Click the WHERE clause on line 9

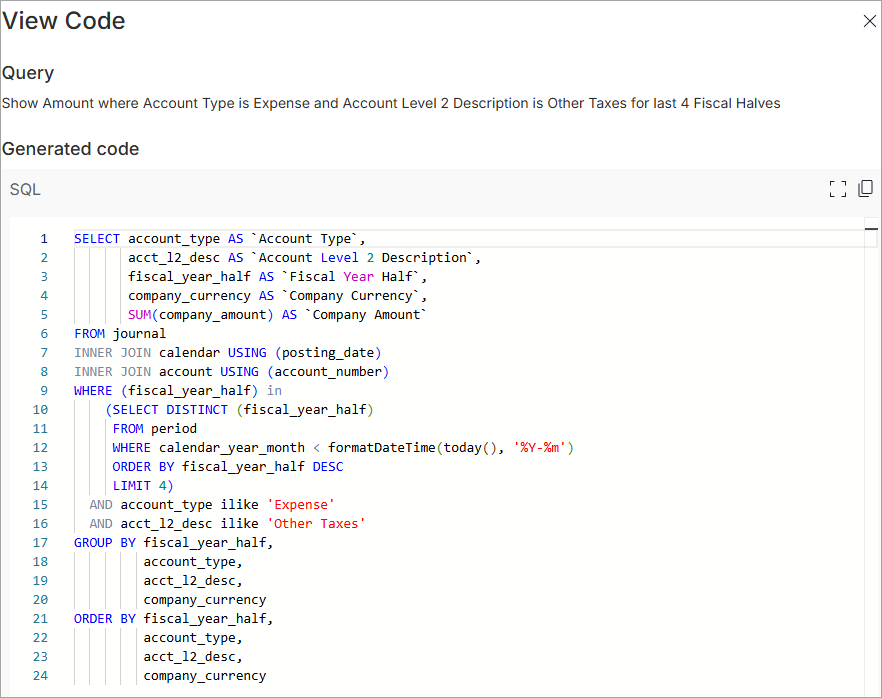point(92,390)
